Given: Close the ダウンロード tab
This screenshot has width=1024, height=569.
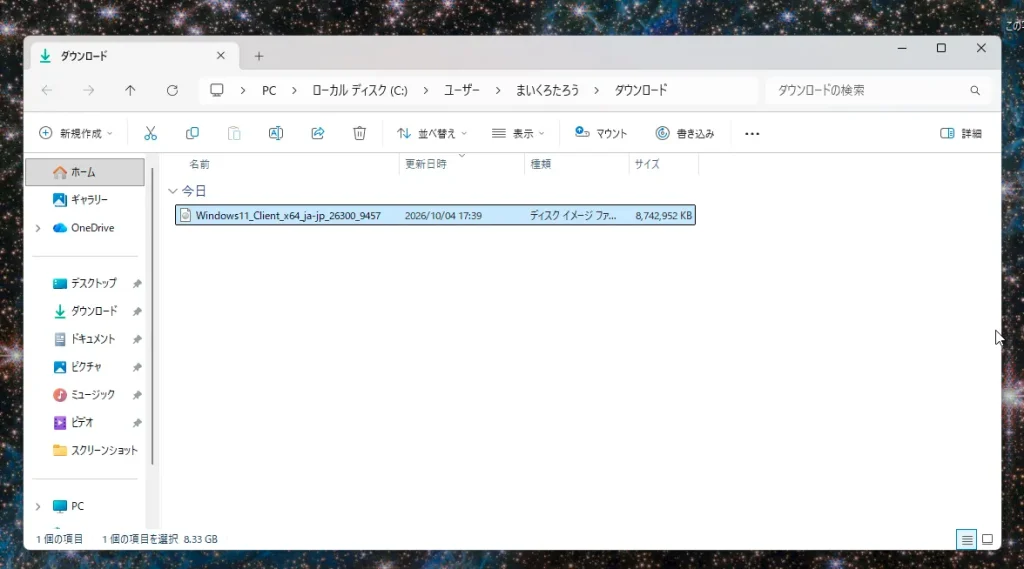Looking at the screenshot, I should 221,56.
